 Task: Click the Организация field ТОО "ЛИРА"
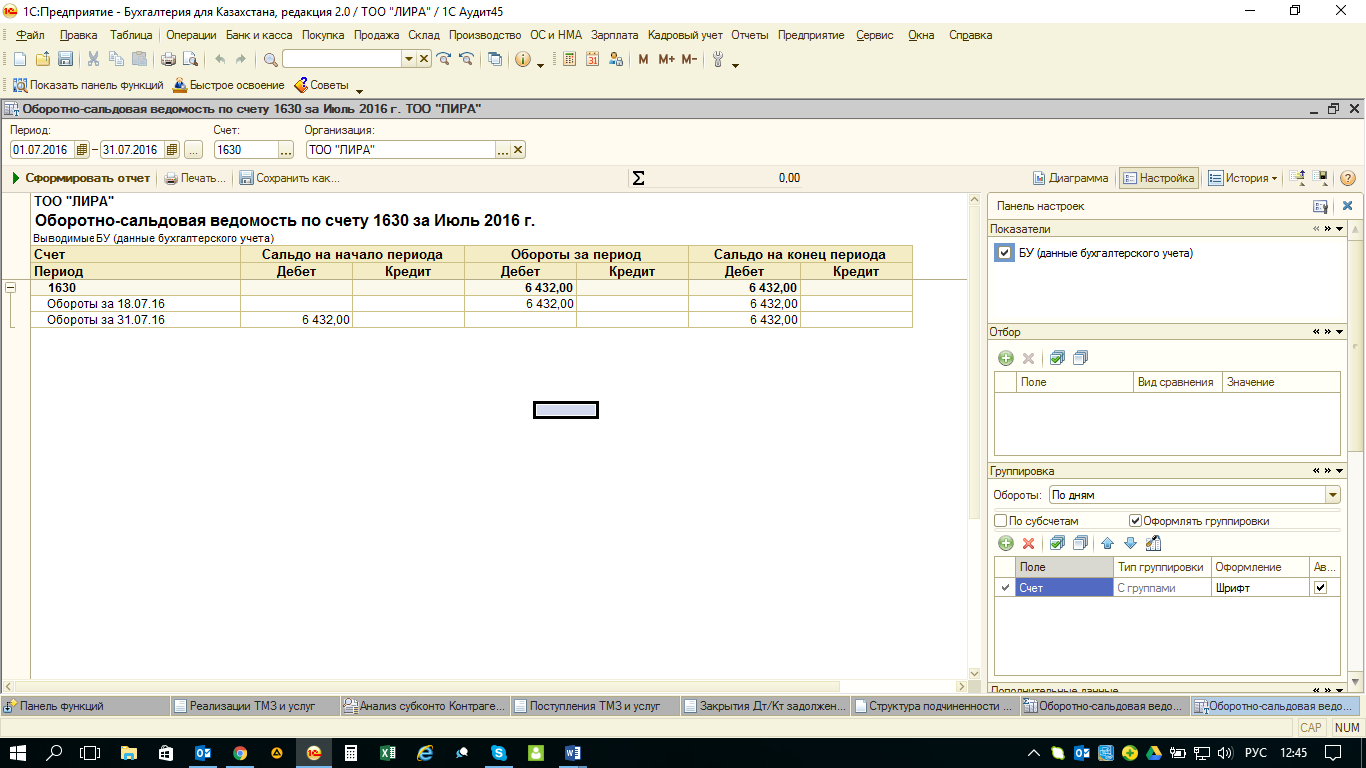pos(400,150)
